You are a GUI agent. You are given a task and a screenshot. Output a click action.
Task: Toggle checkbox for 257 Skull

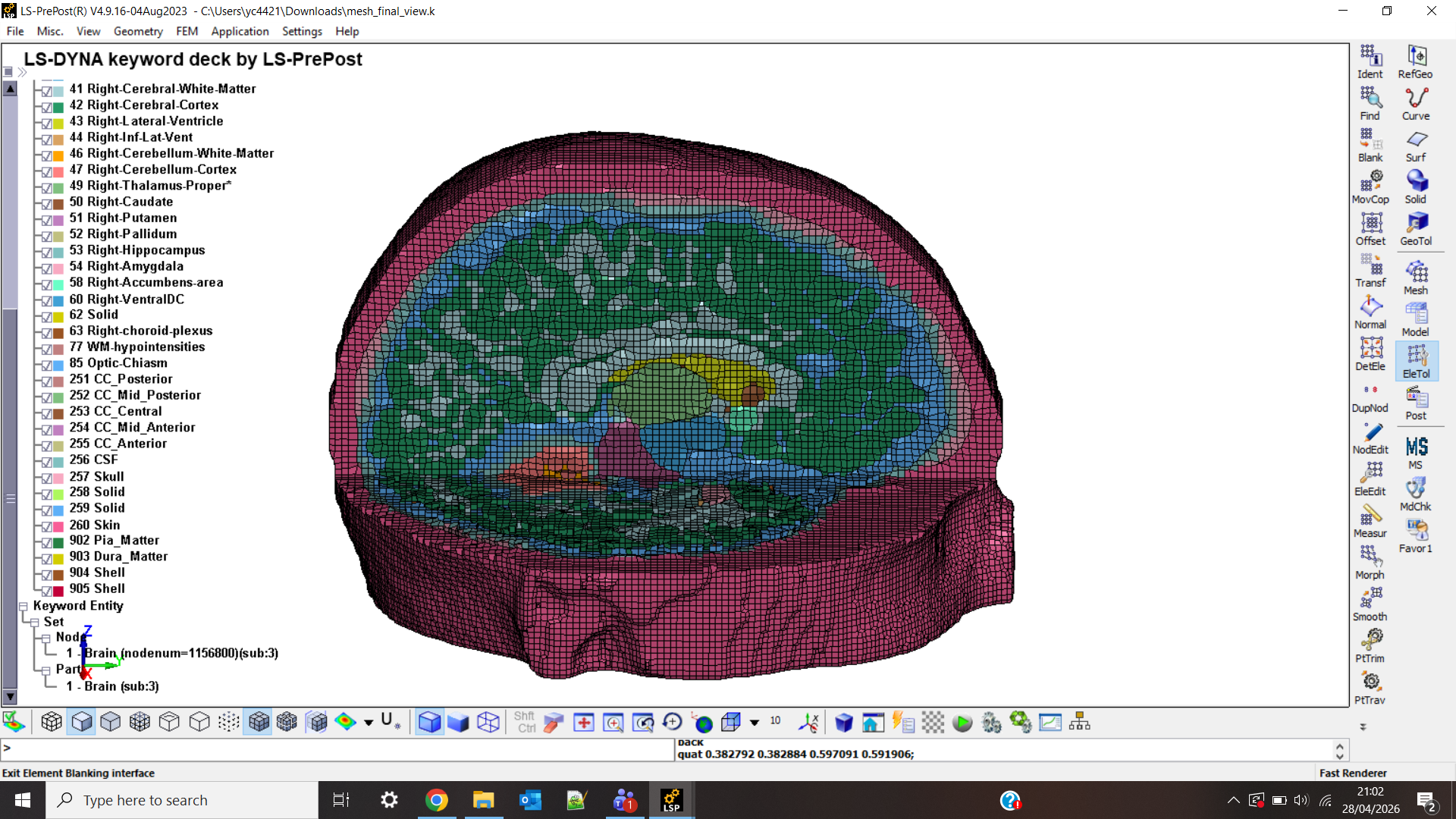click(x=47, y=478)
